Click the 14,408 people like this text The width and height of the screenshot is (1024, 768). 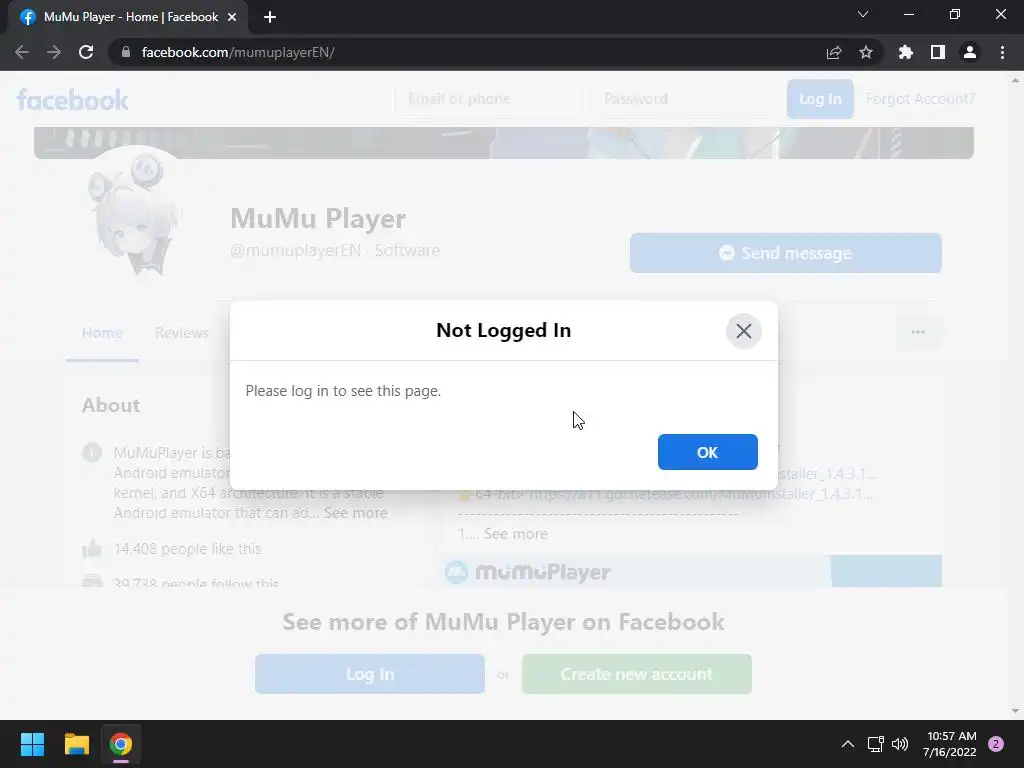coord(187,549)
